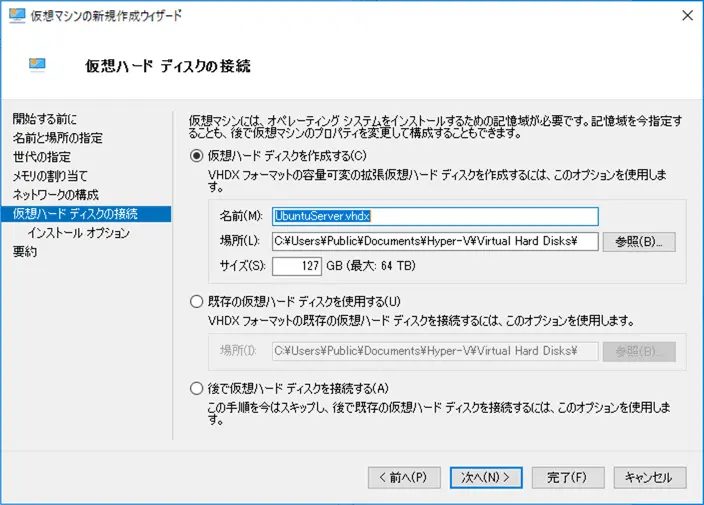Click the 場所(L): label
Image resolution: width=704 pixels, height=505 pixels.
coord(240,241)
